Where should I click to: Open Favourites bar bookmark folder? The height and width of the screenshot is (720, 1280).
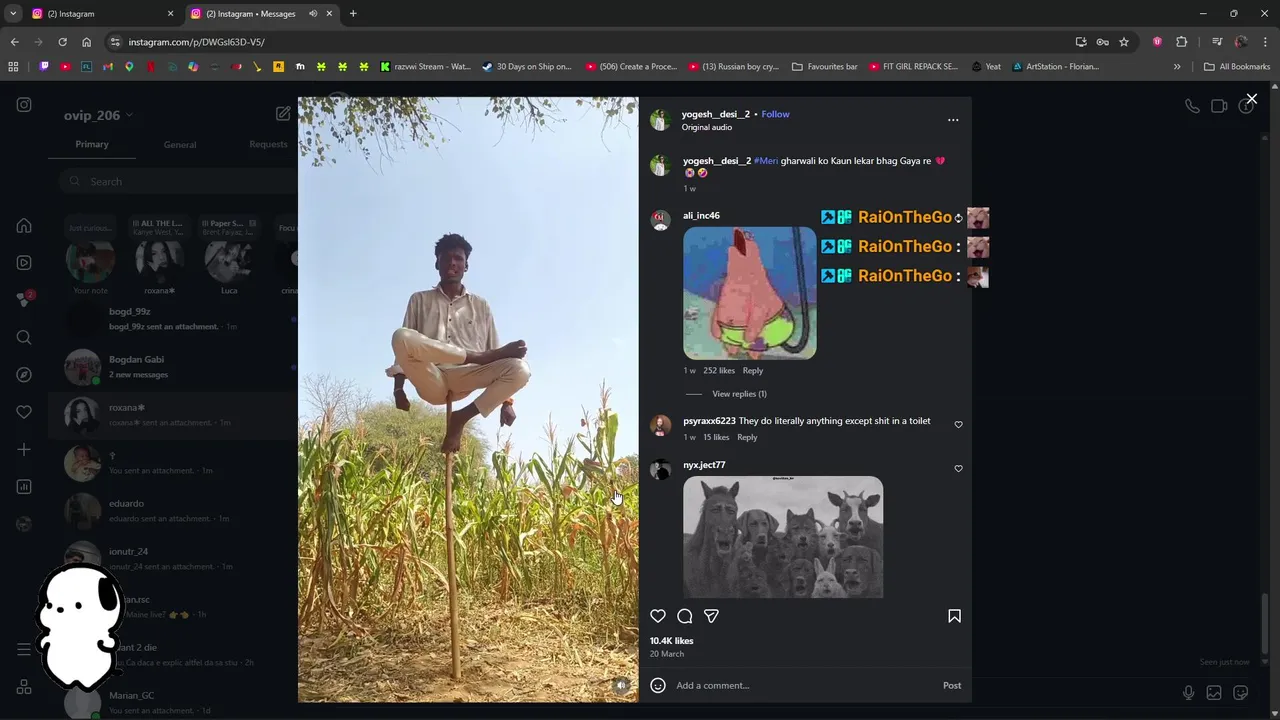coord(825,67)
